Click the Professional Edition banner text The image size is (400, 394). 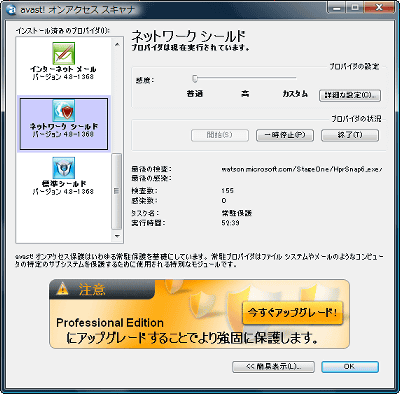[110, 323]
